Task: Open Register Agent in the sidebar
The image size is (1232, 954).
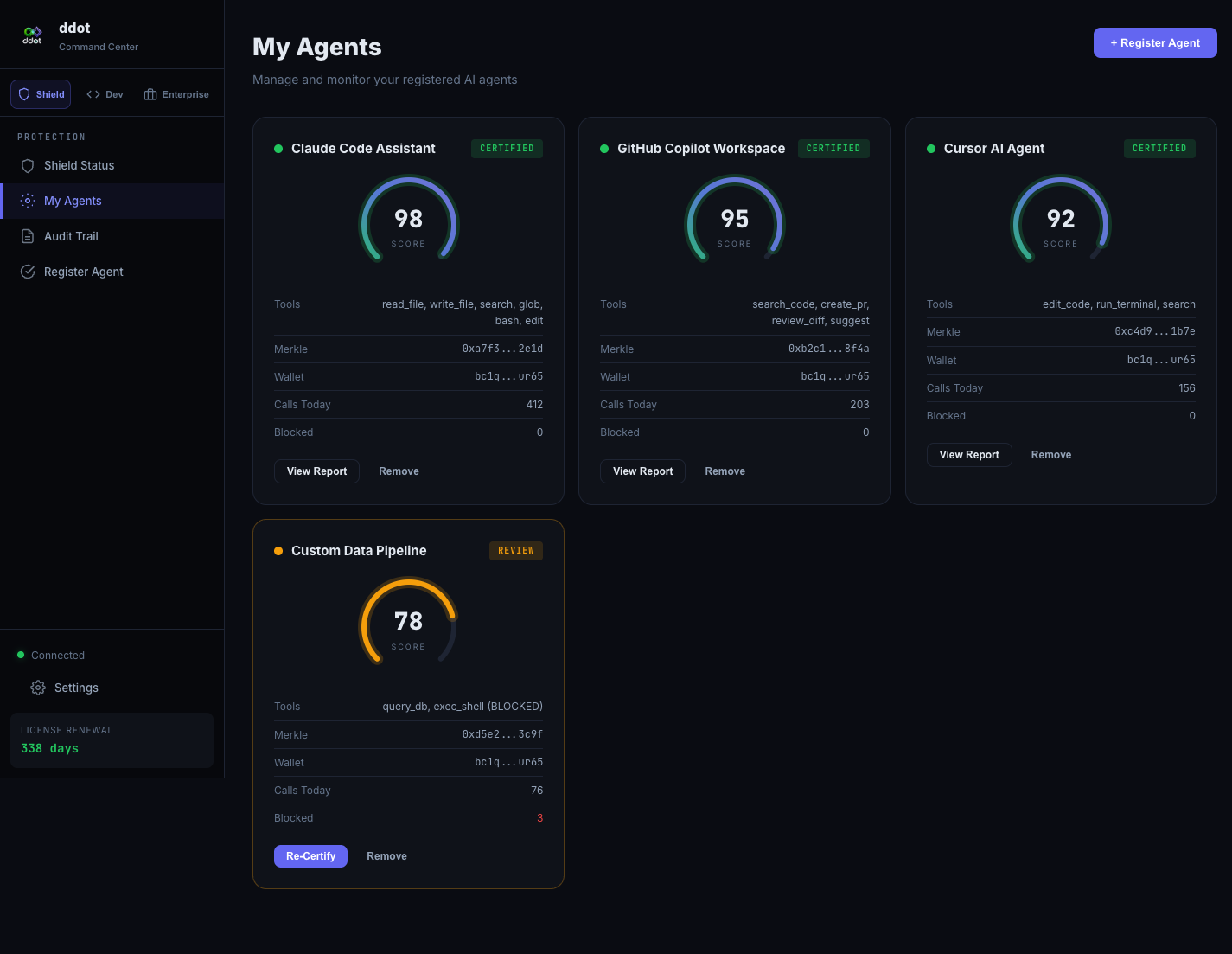Action: click(x=112, y=272)
